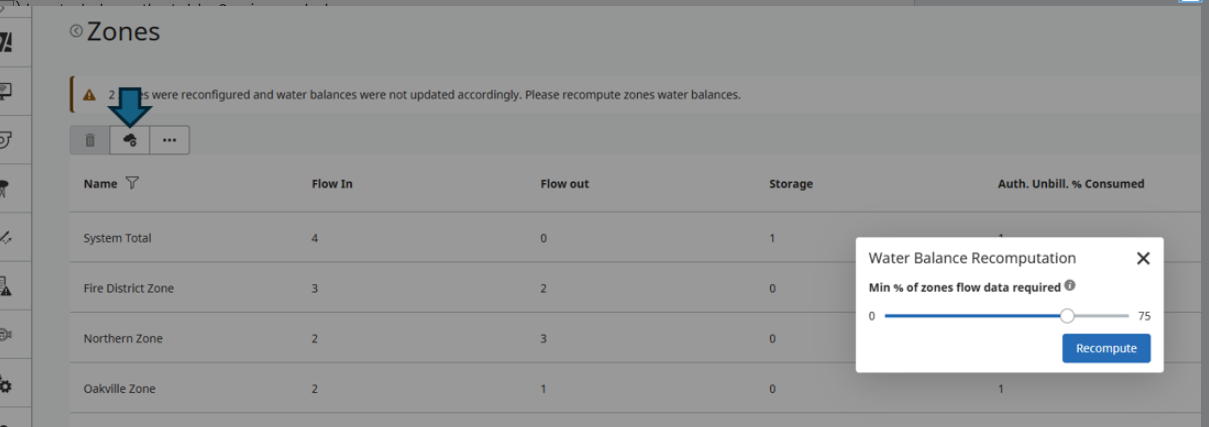
Task: Click the back arrow beside Zones title
Action: pos(76,32)
